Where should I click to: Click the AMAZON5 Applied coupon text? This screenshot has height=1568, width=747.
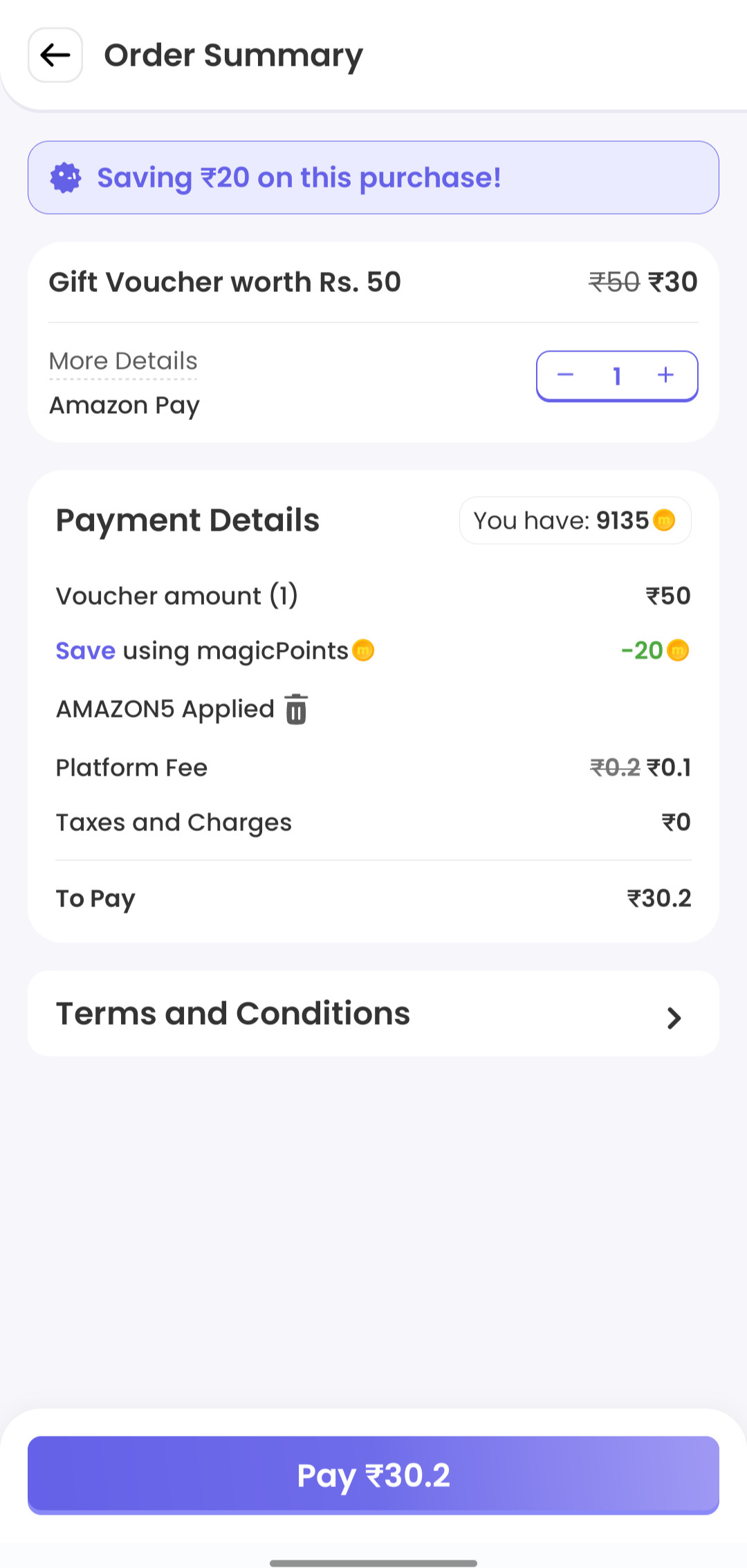click(165, 709)
